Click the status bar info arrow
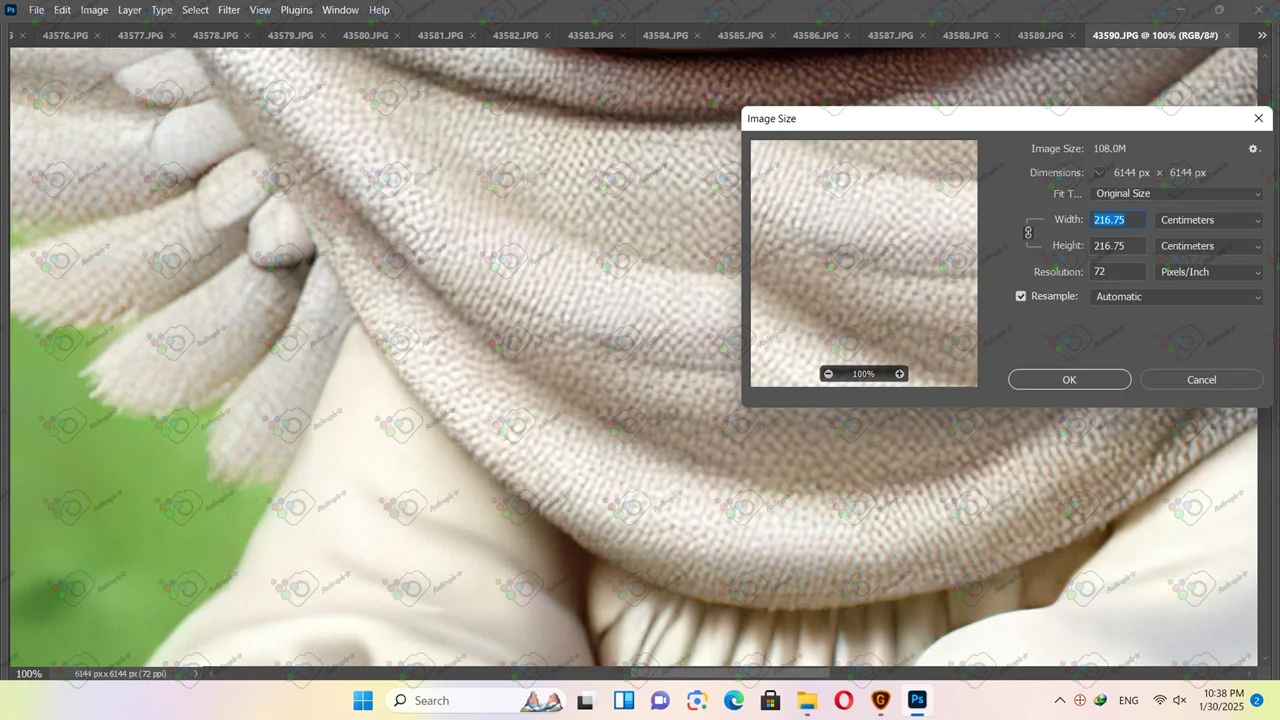This screenshot has height=720, width=1280. click(196, 674)
